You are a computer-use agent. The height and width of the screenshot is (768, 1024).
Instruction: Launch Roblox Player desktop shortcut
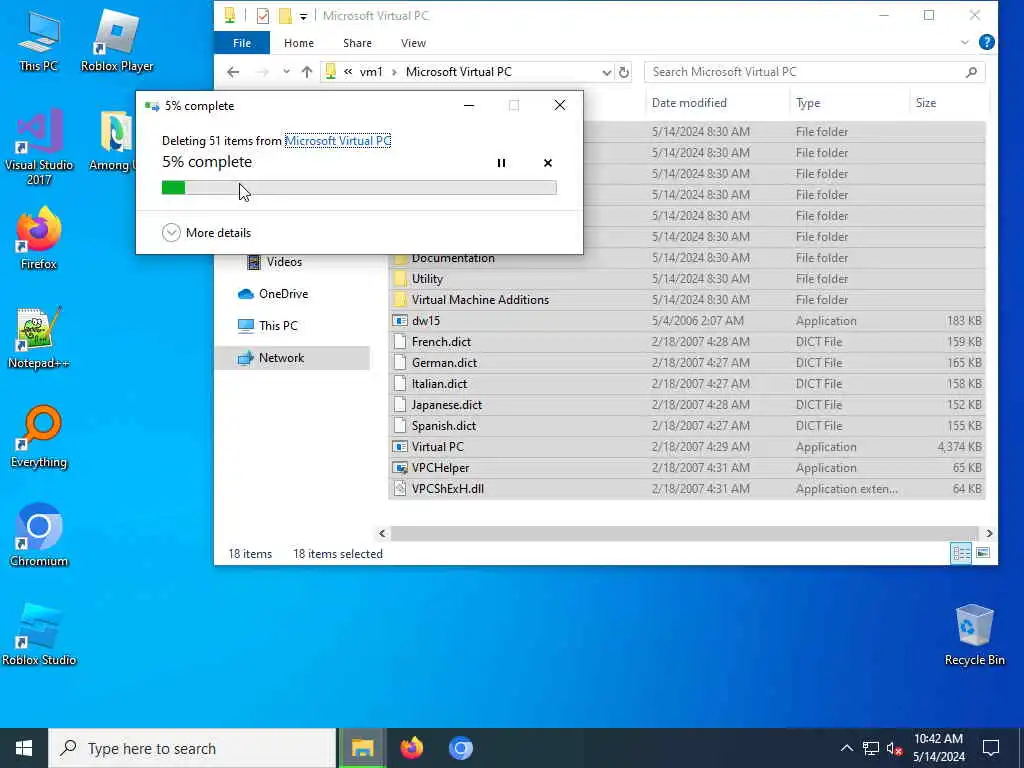(117, 40)
